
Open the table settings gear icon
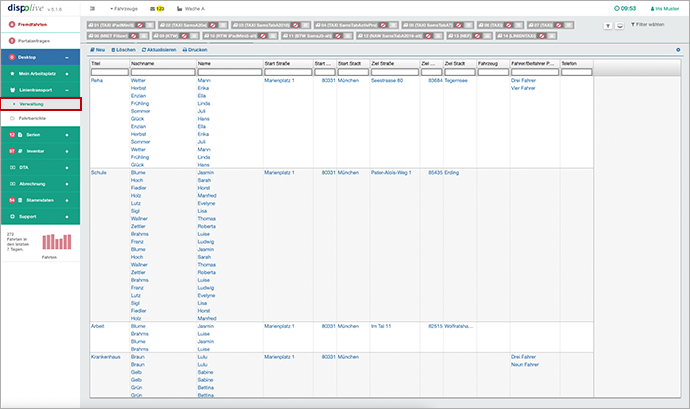tap(678, 50)
